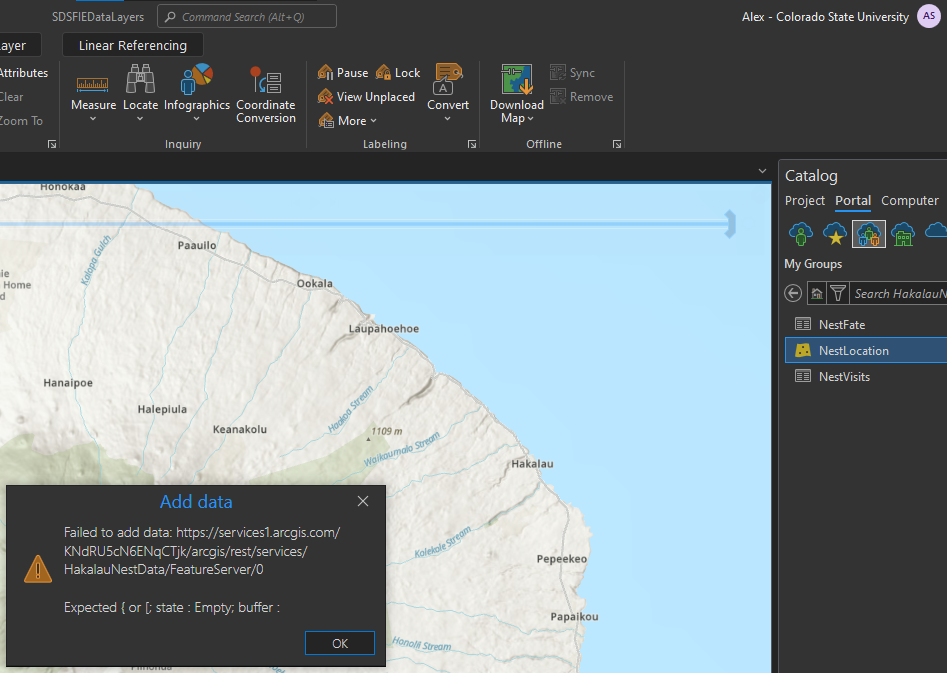
Task: Click the Download Map icon
Action: point(517,79)
